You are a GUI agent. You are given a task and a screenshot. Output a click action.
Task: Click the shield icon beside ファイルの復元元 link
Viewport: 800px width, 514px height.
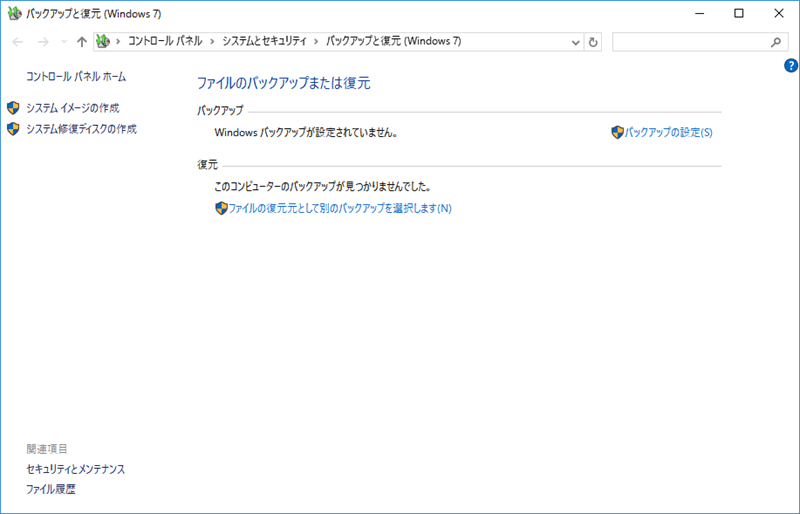(221, 208)
